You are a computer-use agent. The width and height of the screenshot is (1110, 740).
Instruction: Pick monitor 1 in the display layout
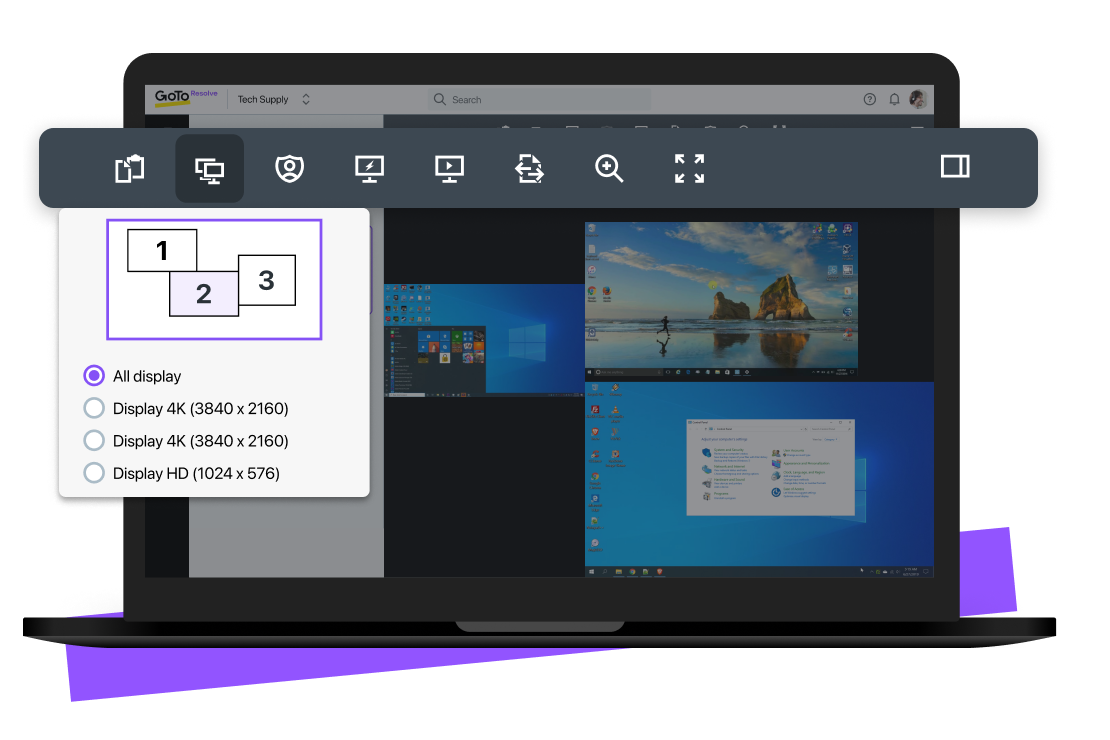pos(161,250)
